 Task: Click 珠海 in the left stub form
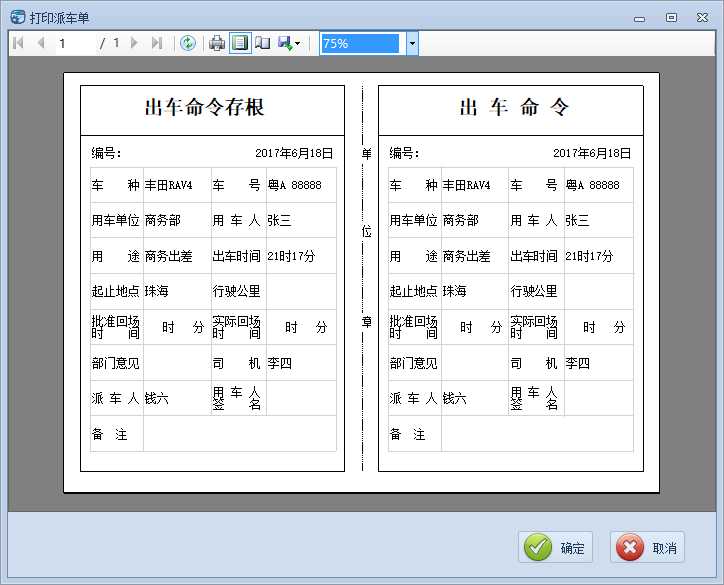coord(157,291)
